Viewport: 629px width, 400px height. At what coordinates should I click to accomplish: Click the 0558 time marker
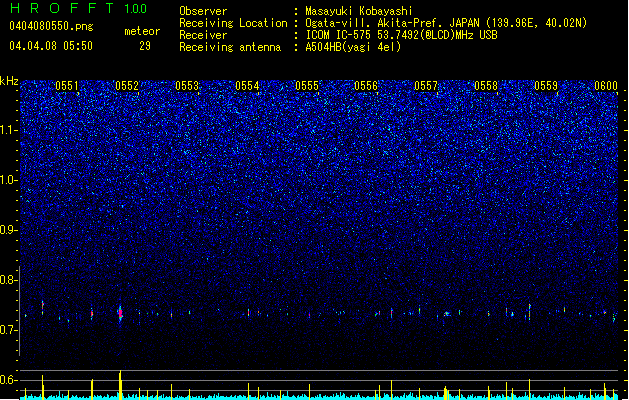click(486, 86)
